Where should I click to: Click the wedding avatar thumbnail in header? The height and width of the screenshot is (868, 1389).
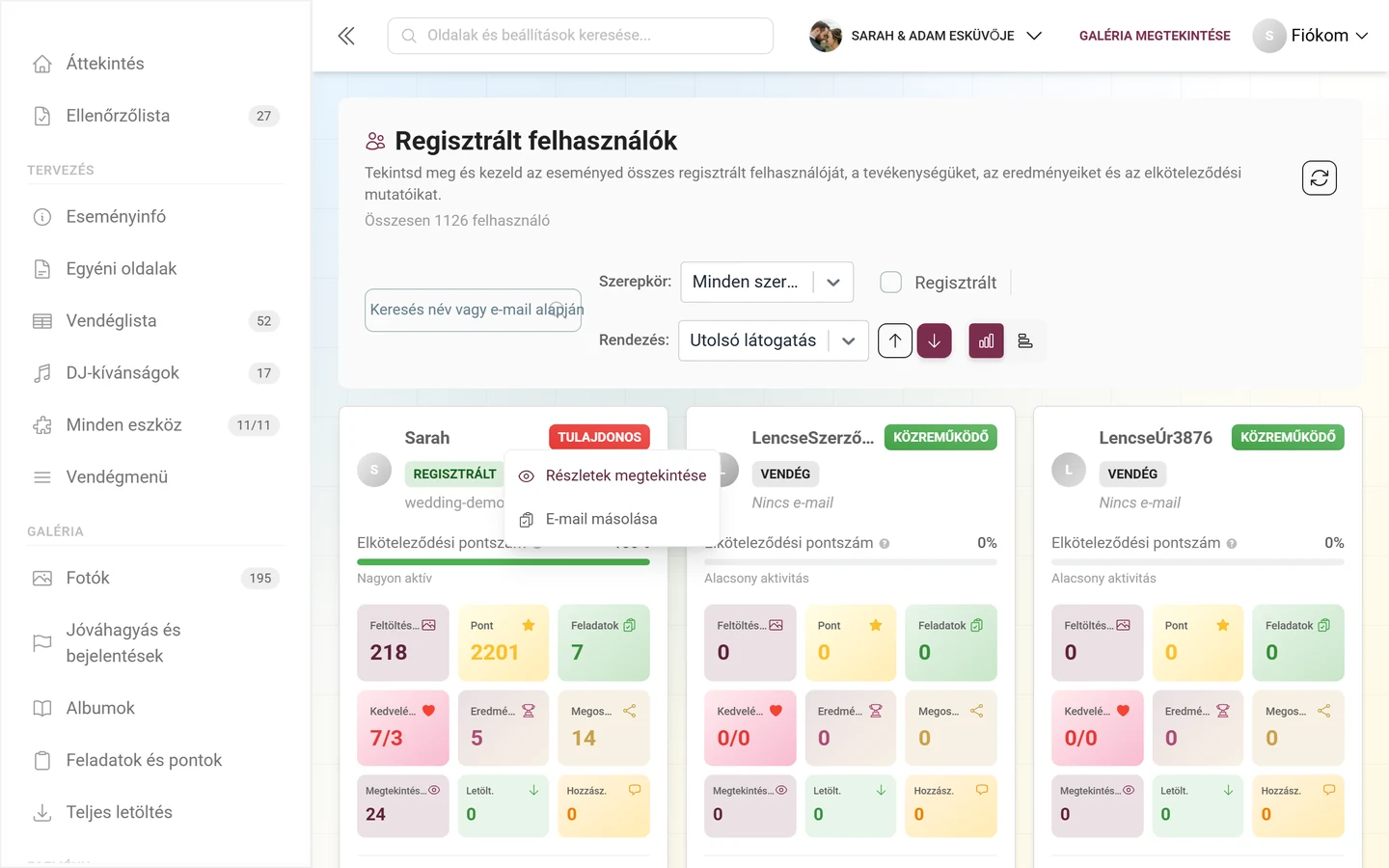coord(825,36)
